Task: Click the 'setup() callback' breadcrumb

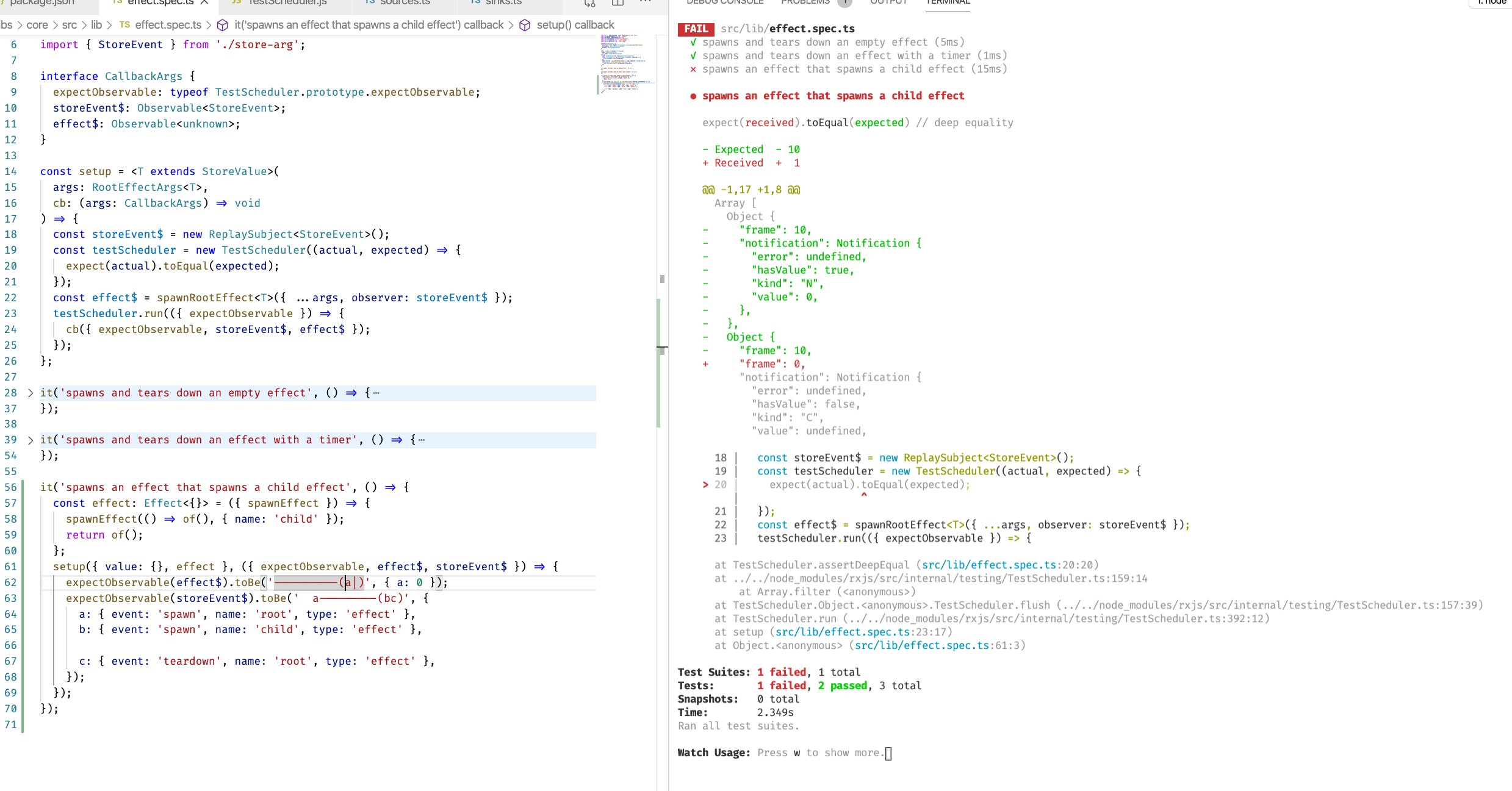Action: 575,25
